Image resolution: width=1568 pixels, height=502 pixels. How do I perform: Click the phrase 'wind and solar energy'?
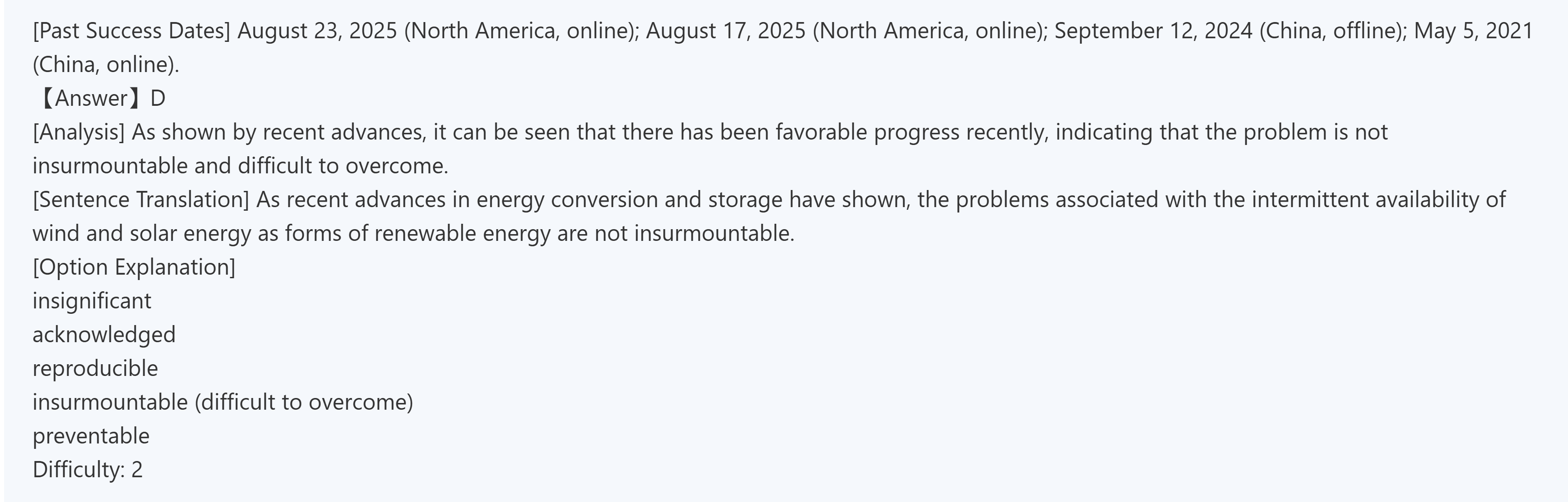(142, 233)
